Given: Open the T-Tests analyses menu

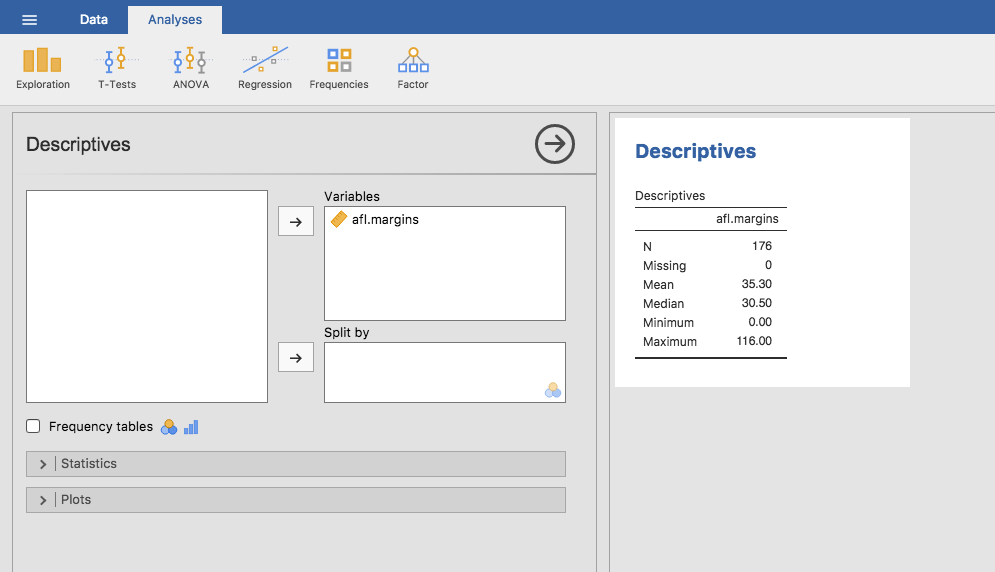Looking at the screenshot, I should click(117, 69).
